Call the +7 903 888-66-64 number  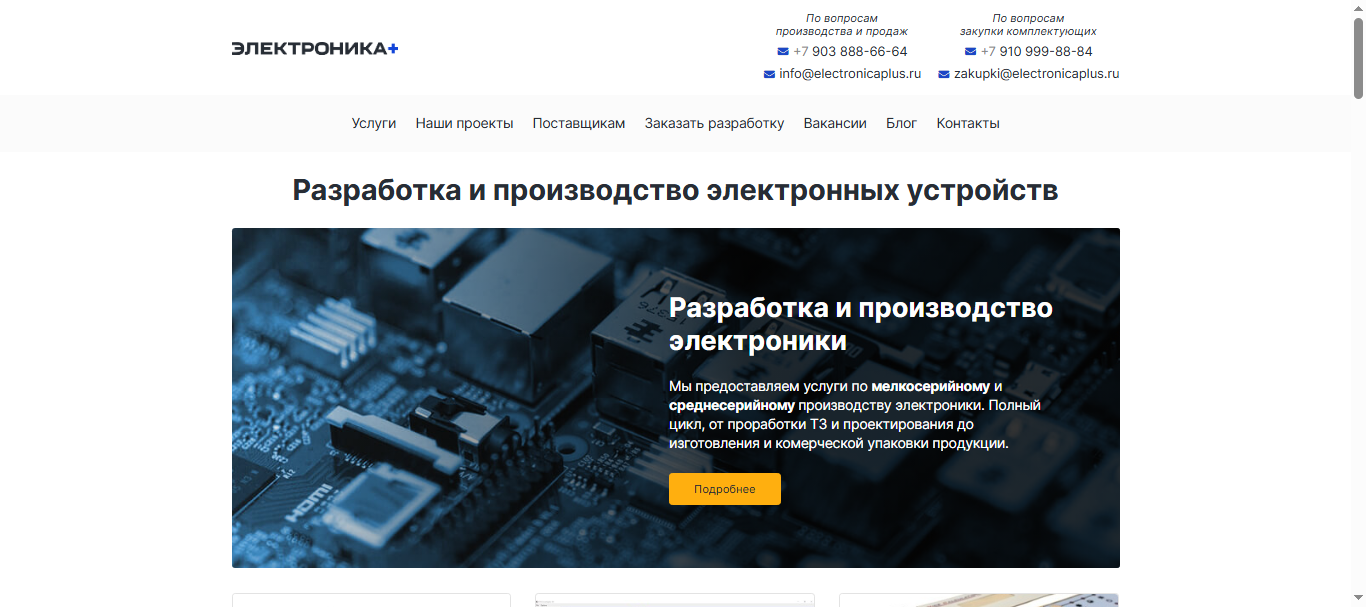850,50
